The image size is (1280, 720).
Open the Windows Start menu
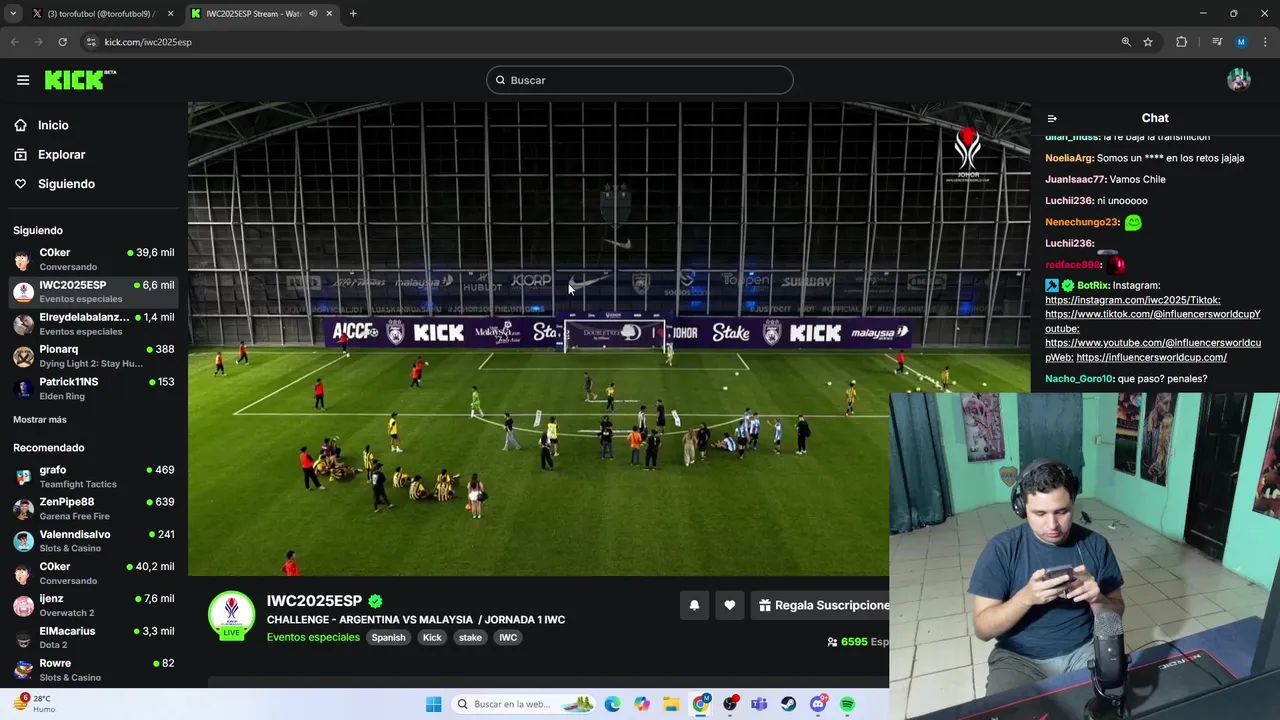pyautogui.click(x=433, y=704)
